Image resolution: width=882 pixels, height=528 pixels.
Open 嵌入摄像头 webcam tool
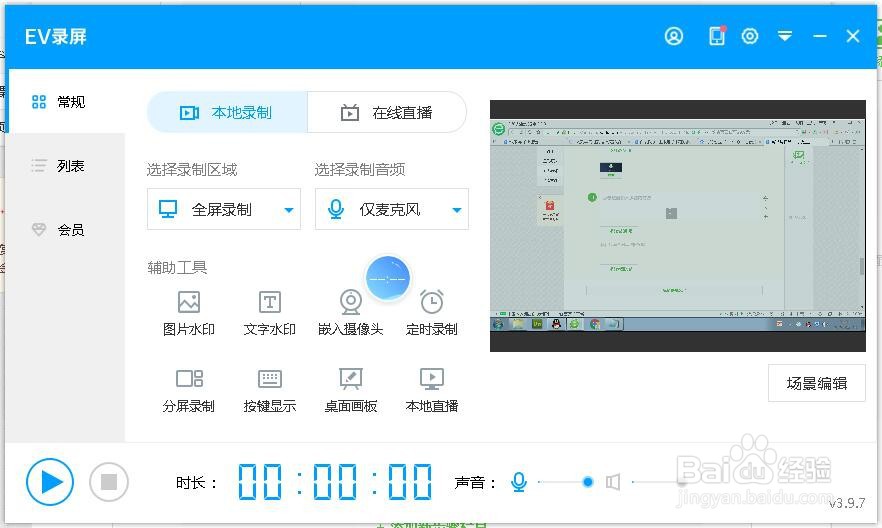(x=350, y=314)
